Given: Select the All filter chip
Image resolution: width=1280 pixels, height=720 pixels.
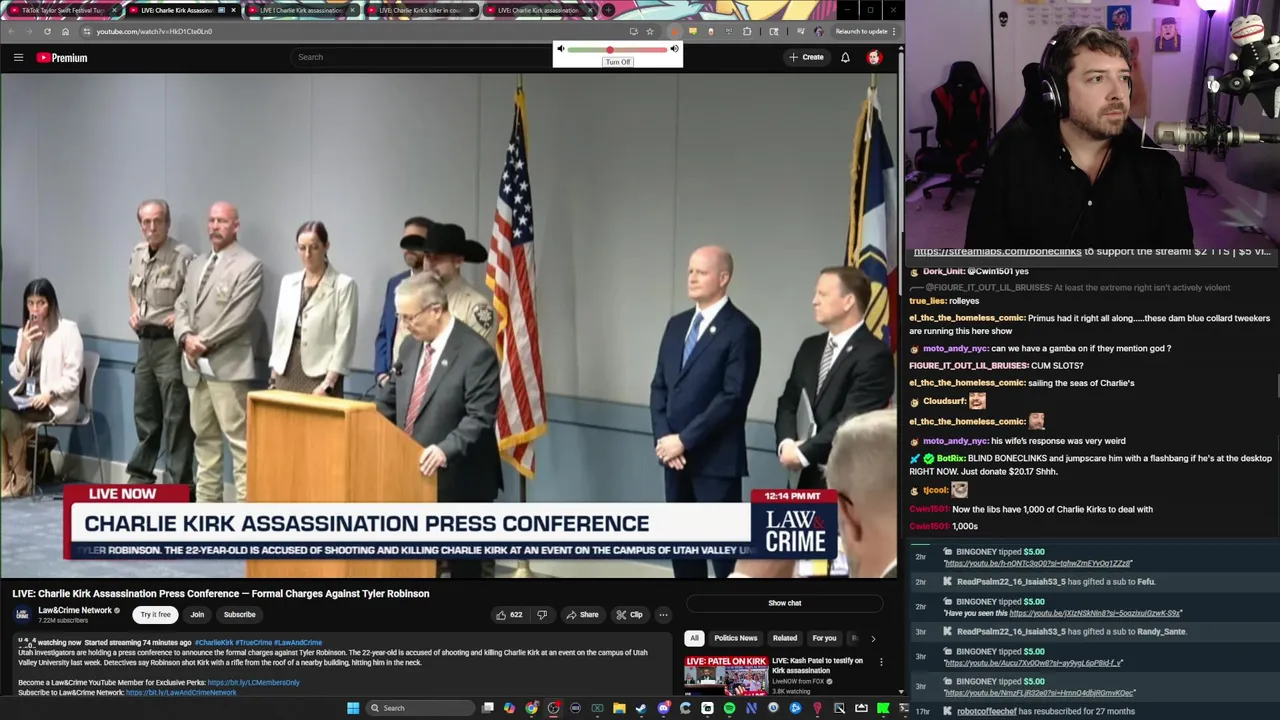Looking at the screenshot, I should [694, 638].
